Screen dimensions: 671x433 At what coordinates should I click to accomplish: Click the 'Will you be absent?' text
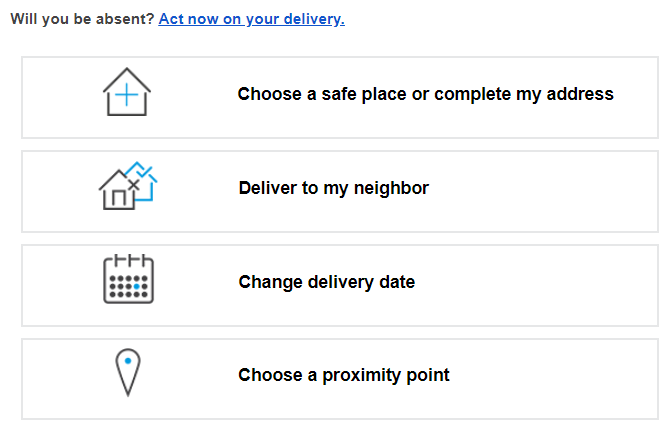[82, 19]
